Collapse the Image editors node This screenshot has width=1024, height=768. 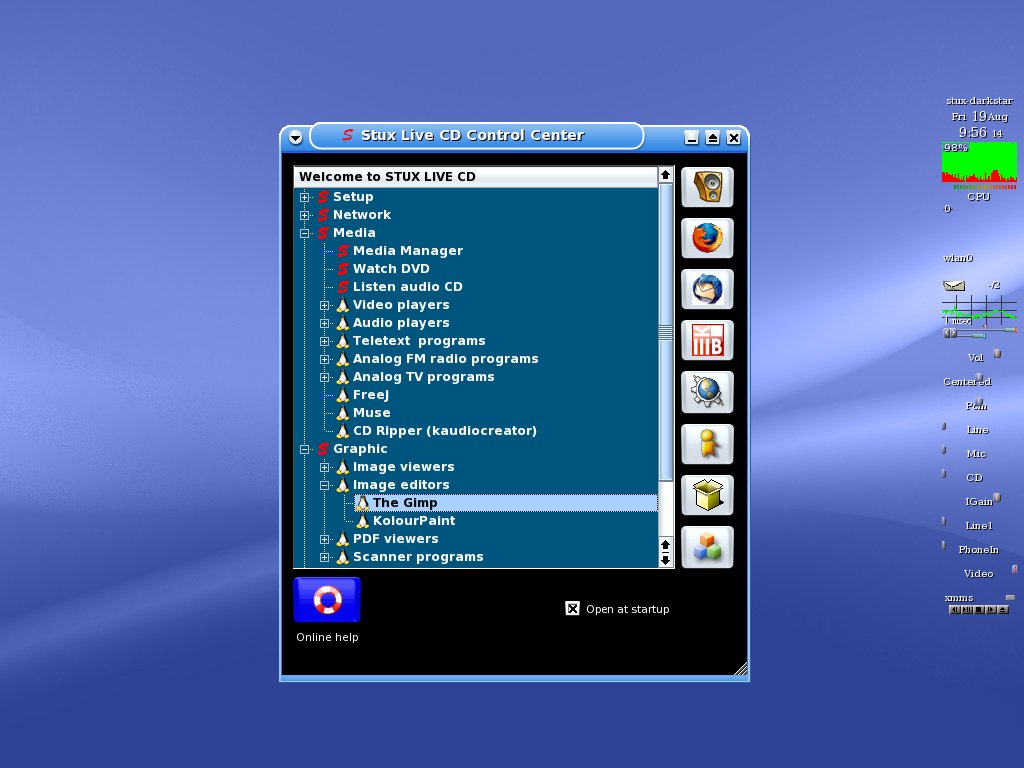tap(325, 485)
